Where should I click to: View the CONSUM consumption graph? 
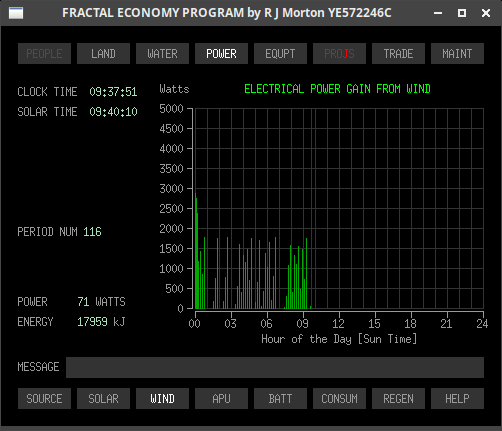coord(339,398)
